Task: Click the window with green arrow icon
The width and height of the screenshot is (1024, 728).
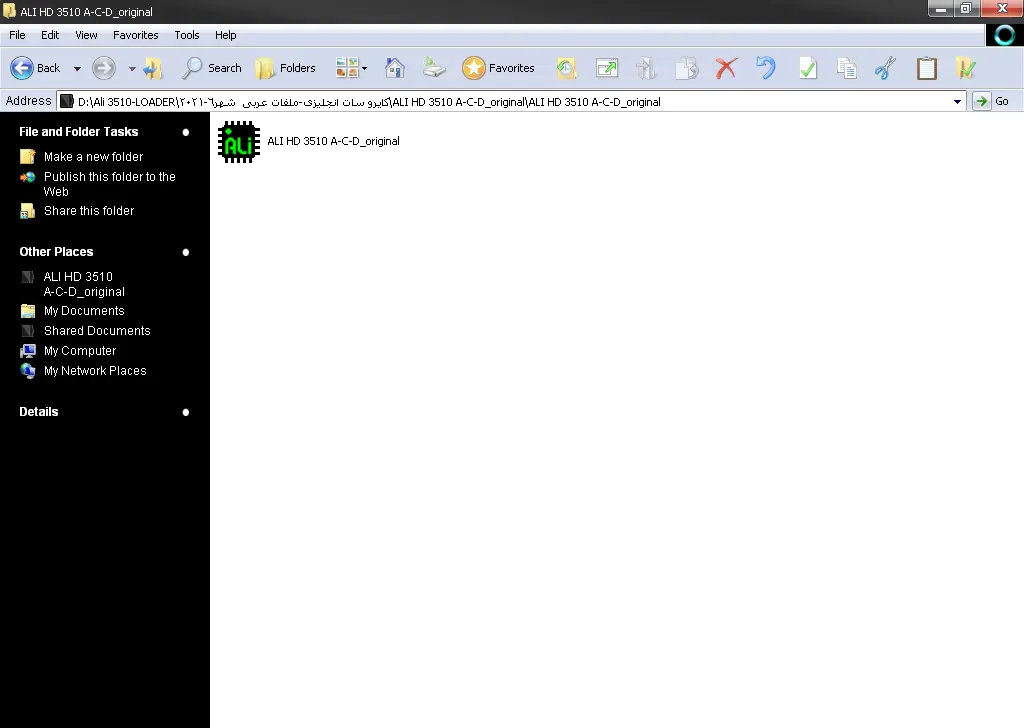Action: [x=607, y=68]
